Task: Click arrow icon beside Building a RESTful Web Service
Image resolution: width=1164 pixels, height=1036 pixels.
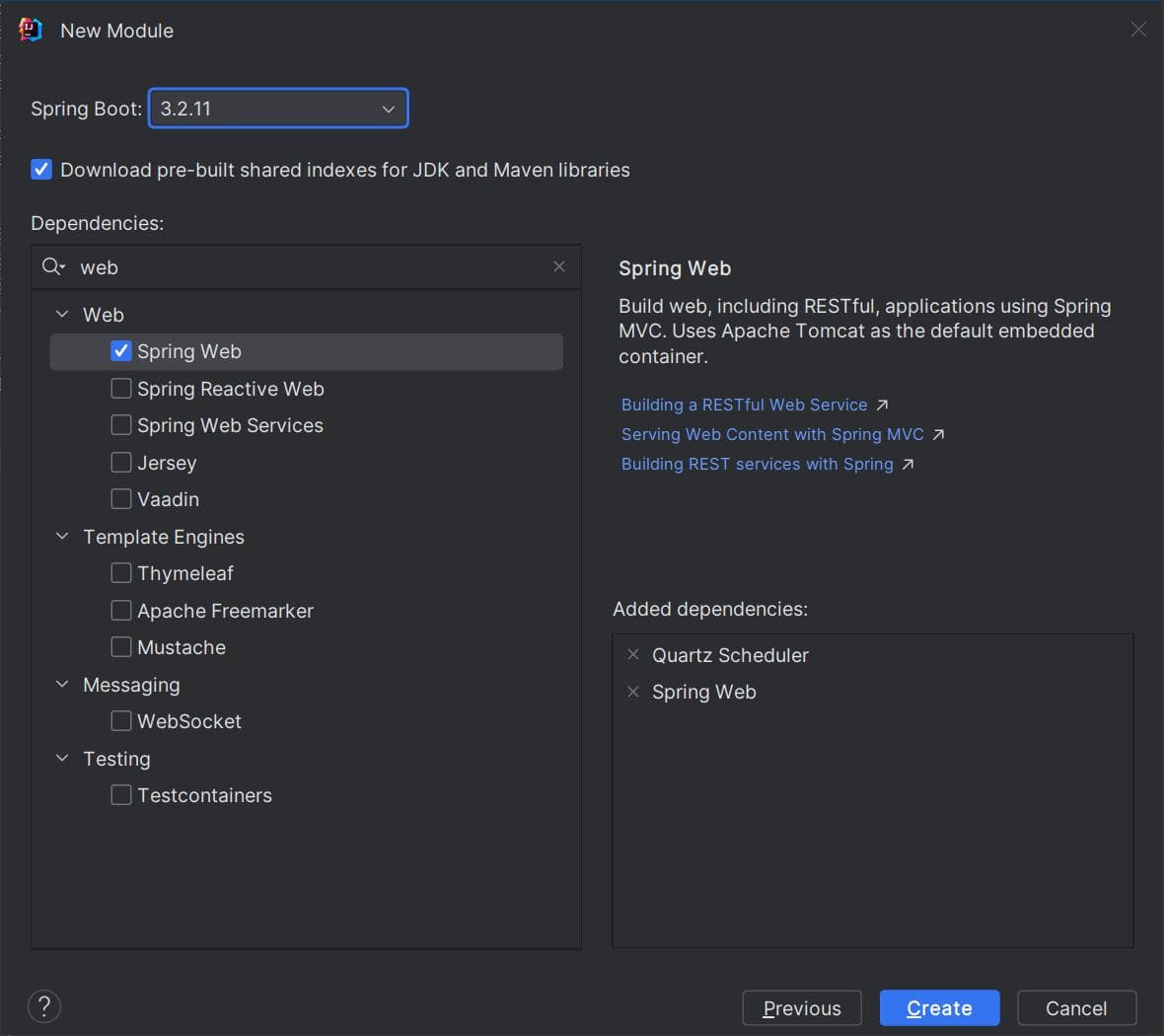Action: (882, 406)
